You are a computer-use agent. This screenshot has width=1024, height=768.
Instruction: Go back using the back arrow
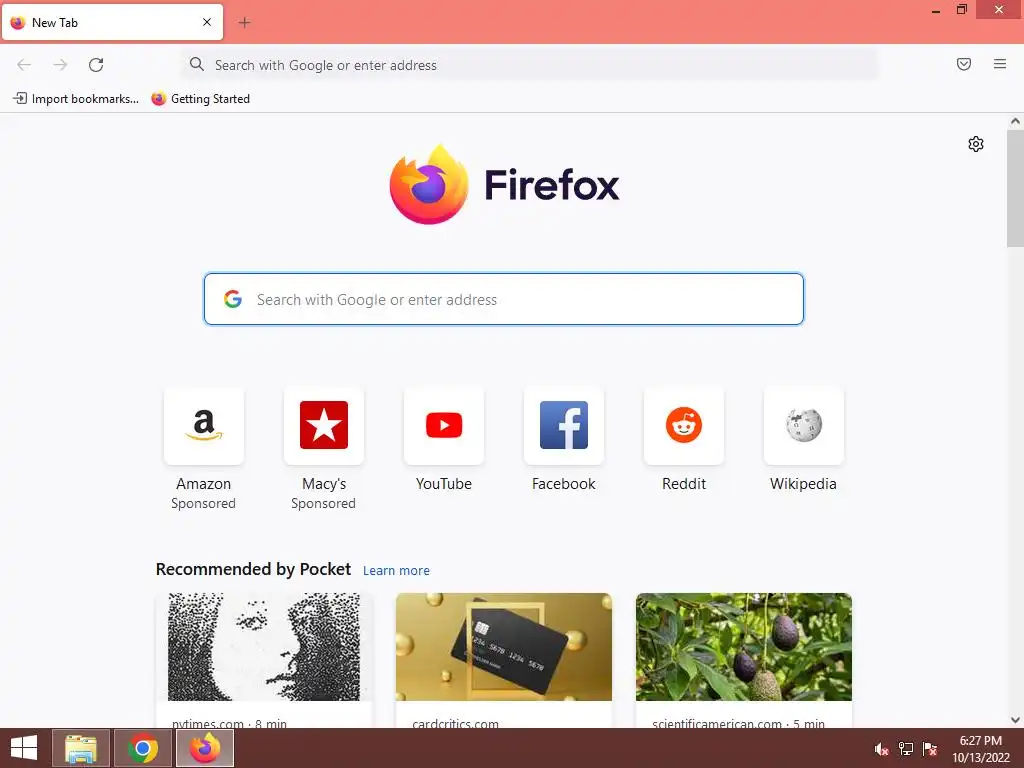pyautogui.click(x=24, y=65)
